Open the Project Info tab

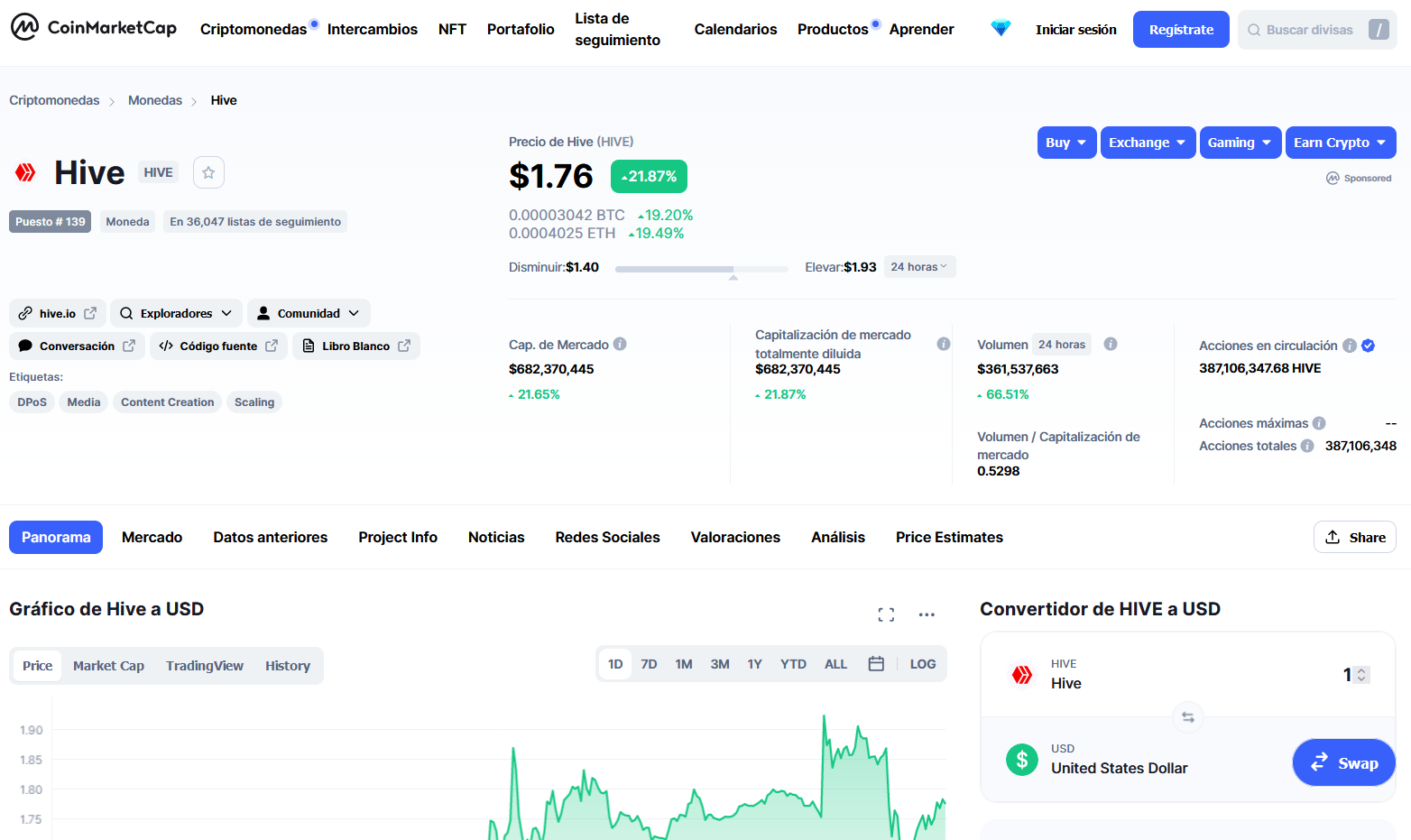pos(398,537)
